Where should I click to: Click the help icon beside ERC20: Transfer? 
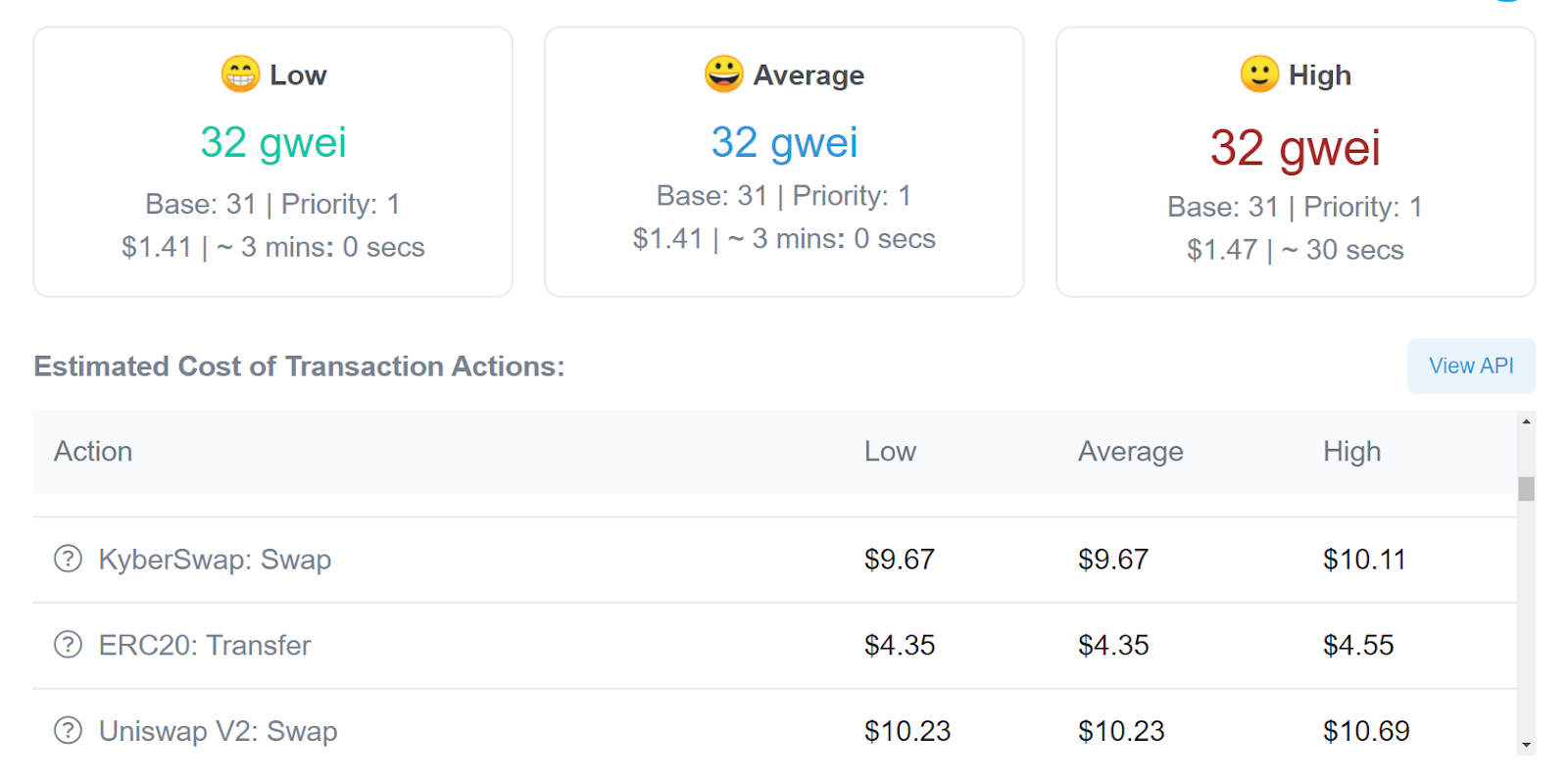68,645
